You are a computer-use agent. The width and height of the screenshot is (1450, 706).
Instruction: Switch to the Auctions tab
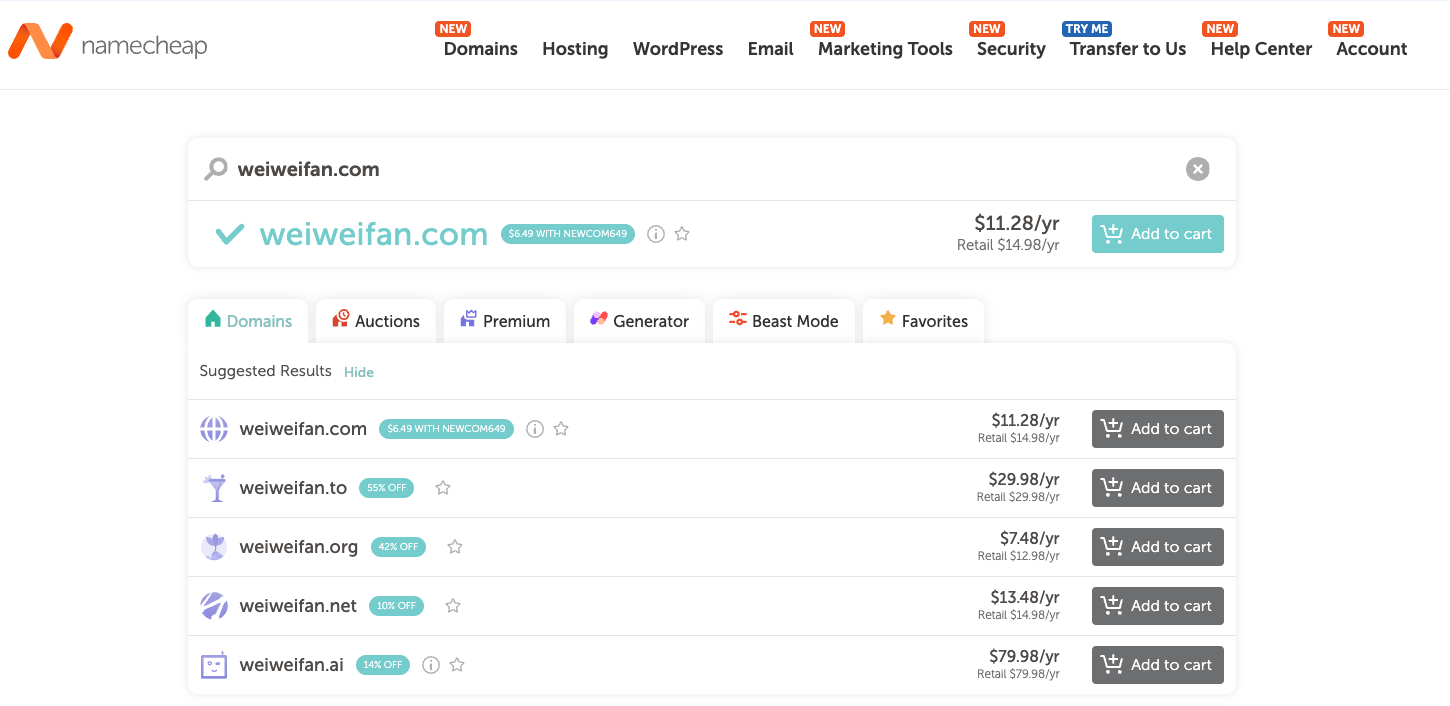[x=375, y=321]
